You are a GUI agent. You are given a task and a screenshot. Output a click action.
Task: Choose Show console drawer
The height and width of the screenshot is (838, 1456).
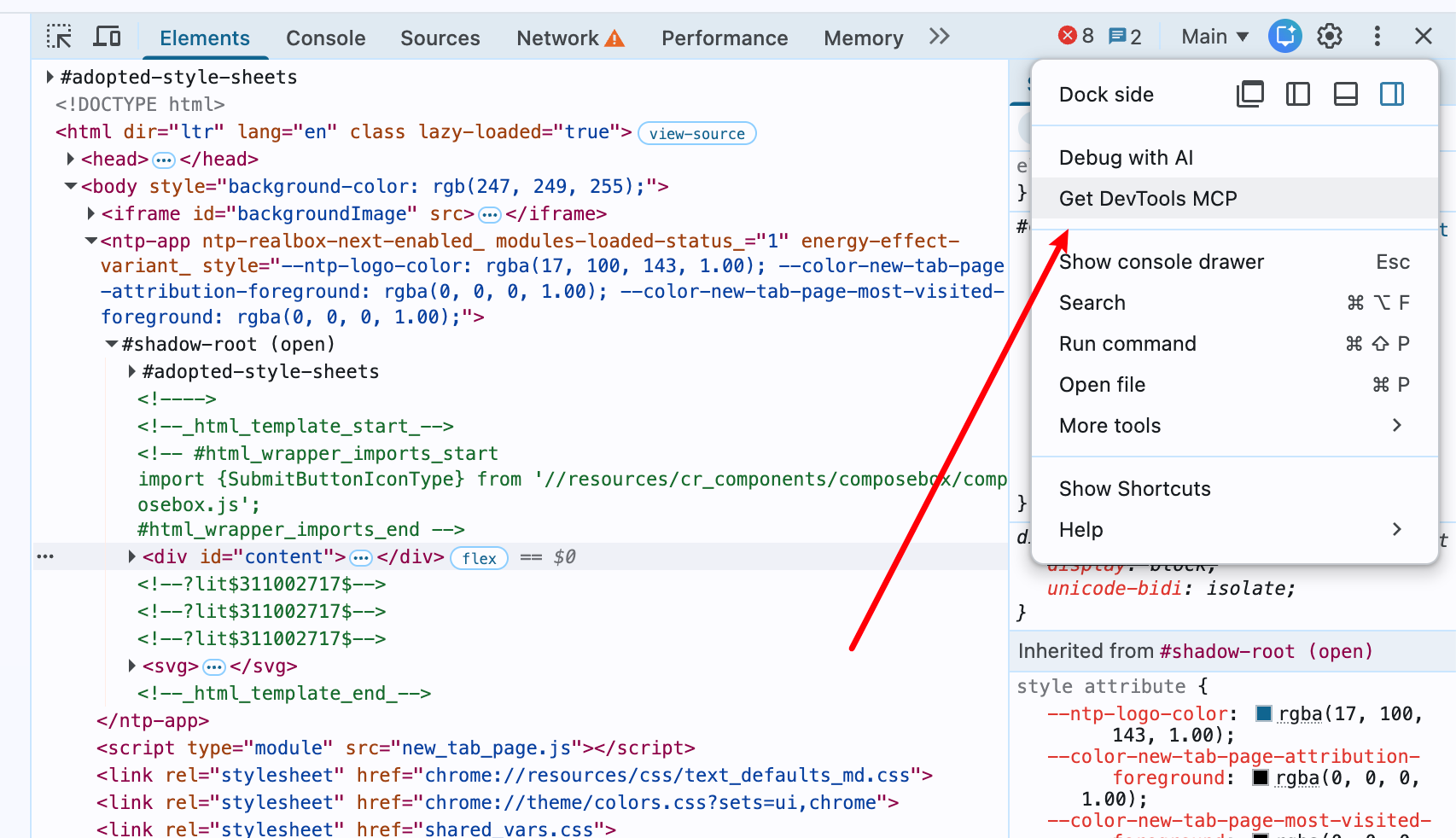point(1234,262)
